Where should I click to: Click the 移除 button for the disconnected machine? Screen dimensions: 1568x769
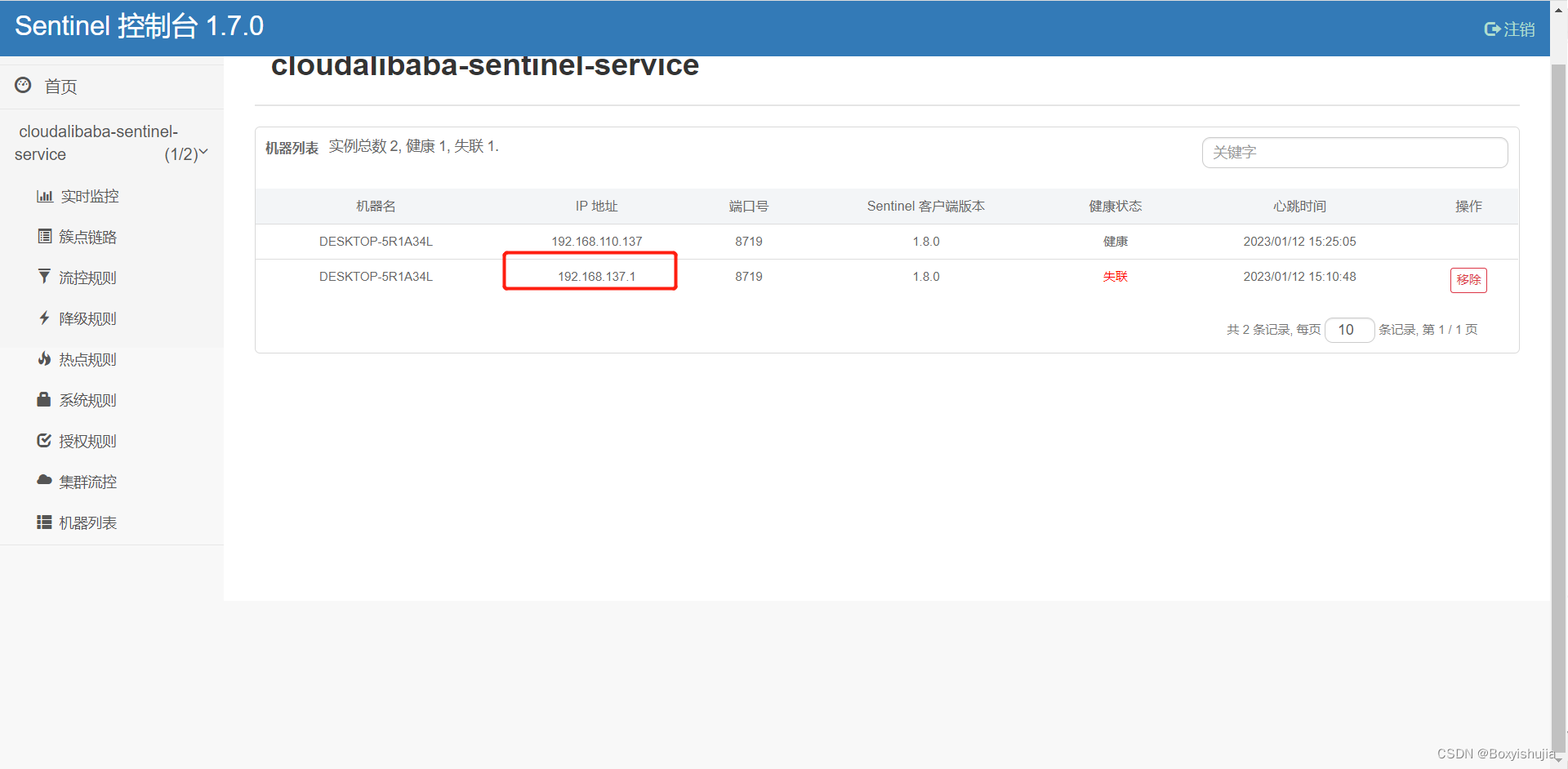coord(1468,280)
